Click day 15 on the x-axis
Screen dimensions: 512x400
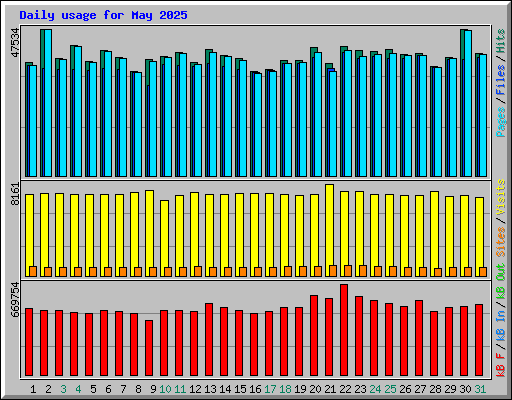tap(240, 389)
